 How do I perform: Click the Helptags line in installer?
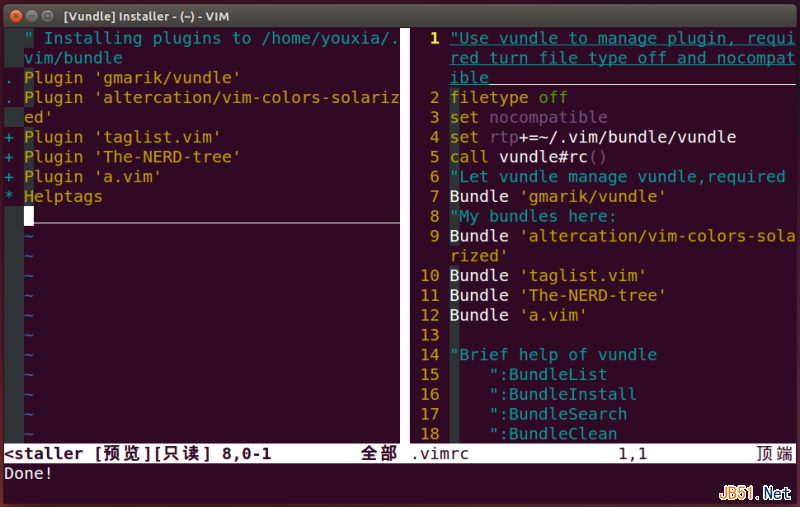(x=63, y=197)
